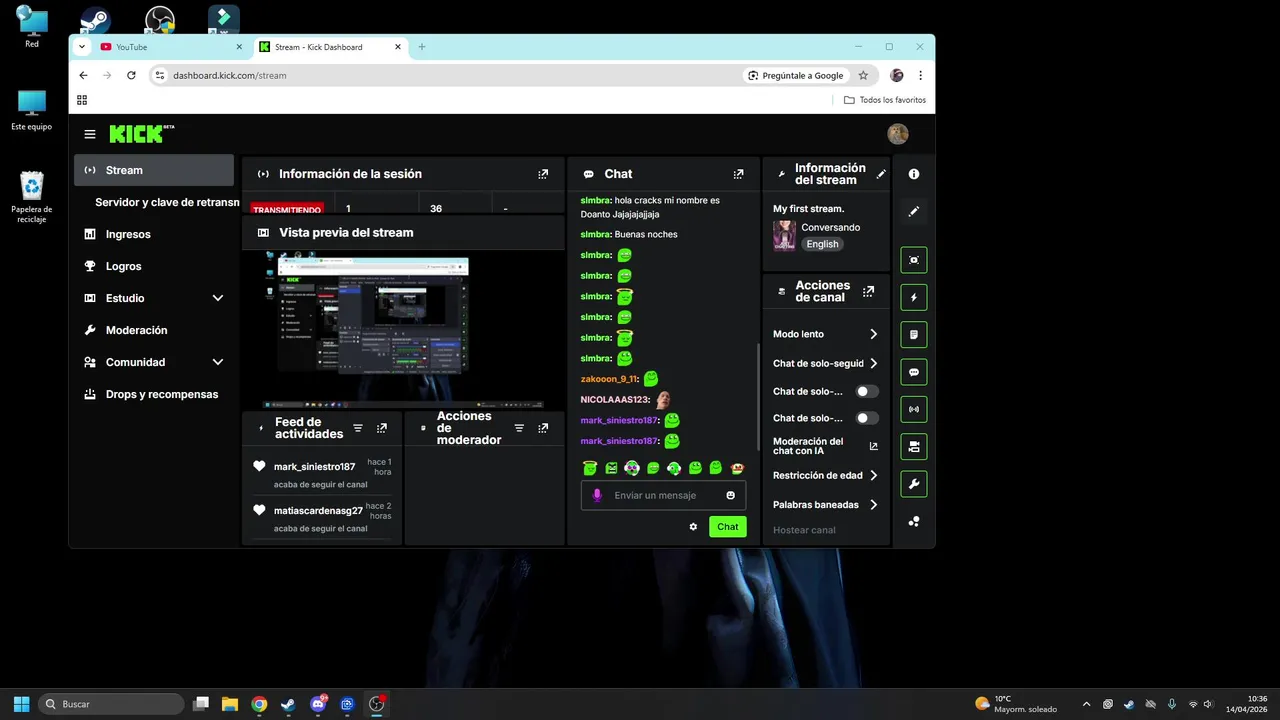Insert the first emote in the quick row
1280x720 pixels.
pos(590,467)
